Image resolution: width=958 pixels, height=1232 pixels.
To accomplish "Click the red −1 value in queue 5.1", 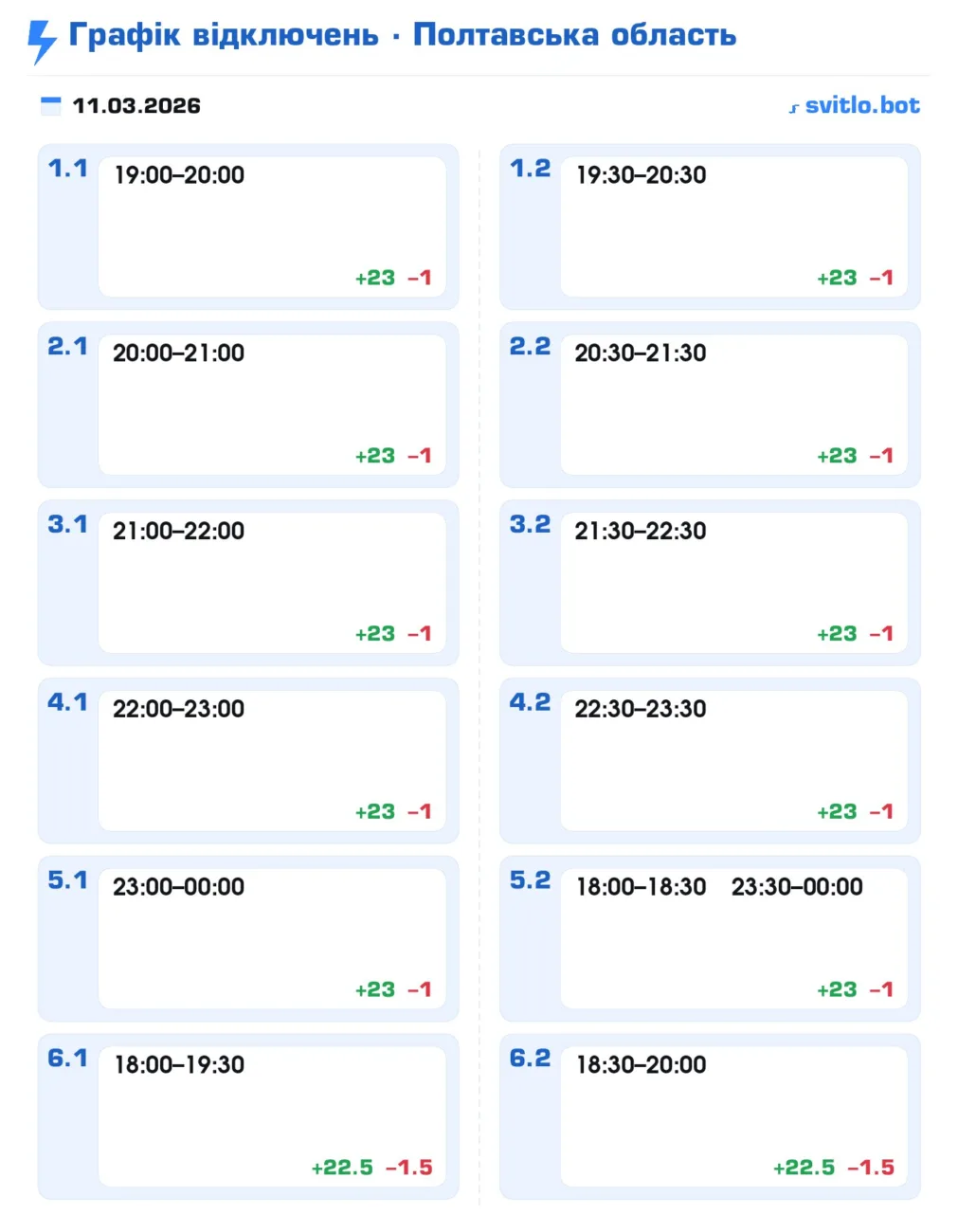I will [420, 989].
